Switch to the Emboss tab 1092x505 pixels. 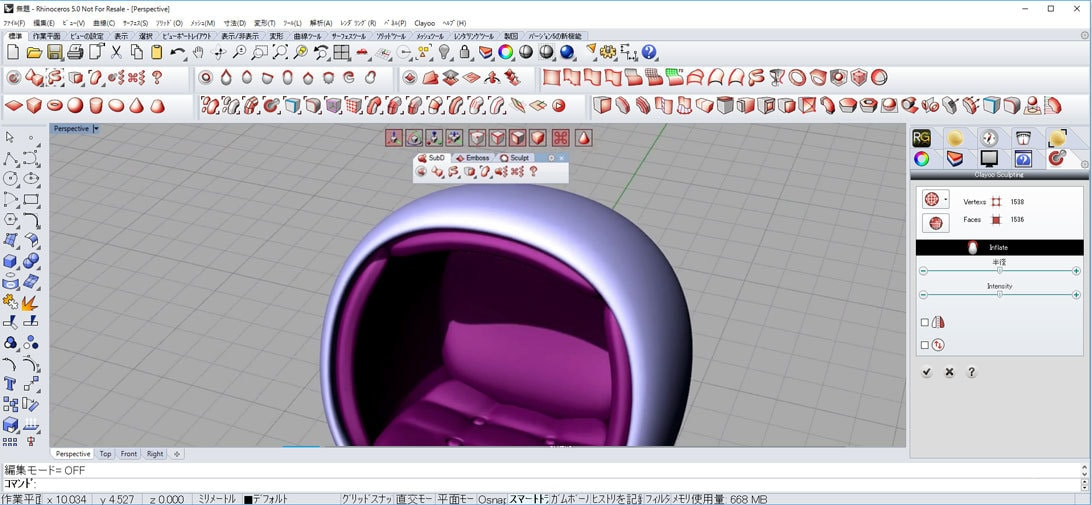[x=472, y=158]
